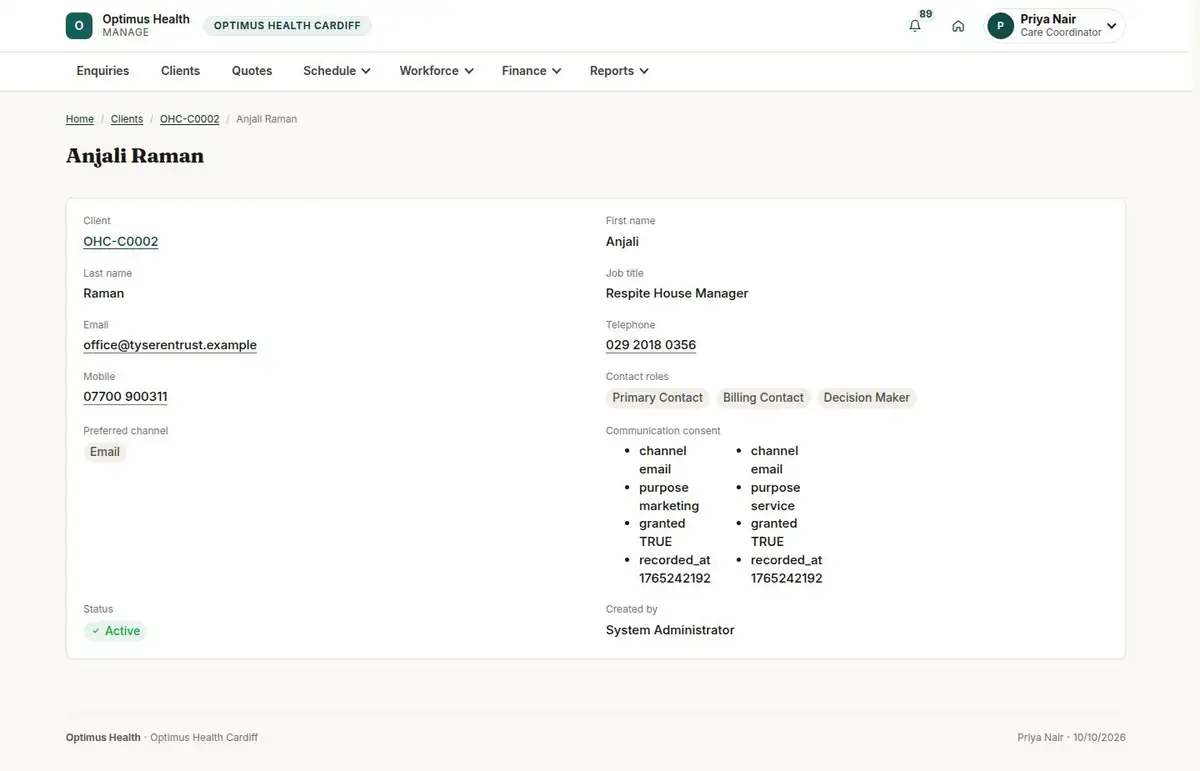This screenshot has height=771, width=1200.
Task: Click the marketing consent purpose value
Action: click(x=669, y=506)
